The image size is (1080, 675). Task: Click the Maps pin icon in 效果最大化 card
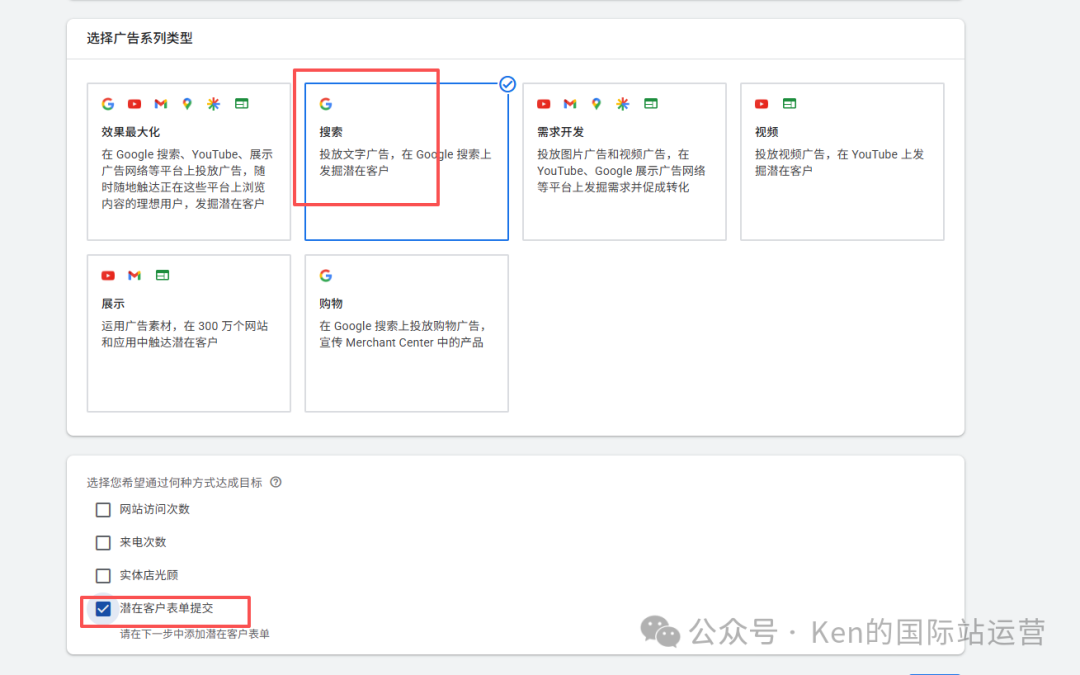click(187, 104)
